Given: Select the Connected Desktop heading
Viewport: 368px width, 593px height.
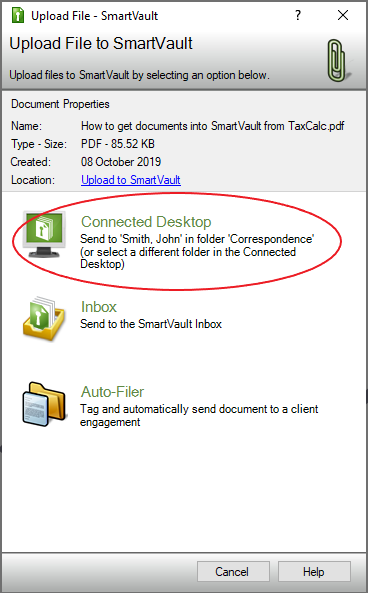Looking at the screenshot, I should (x=146, y=222).
